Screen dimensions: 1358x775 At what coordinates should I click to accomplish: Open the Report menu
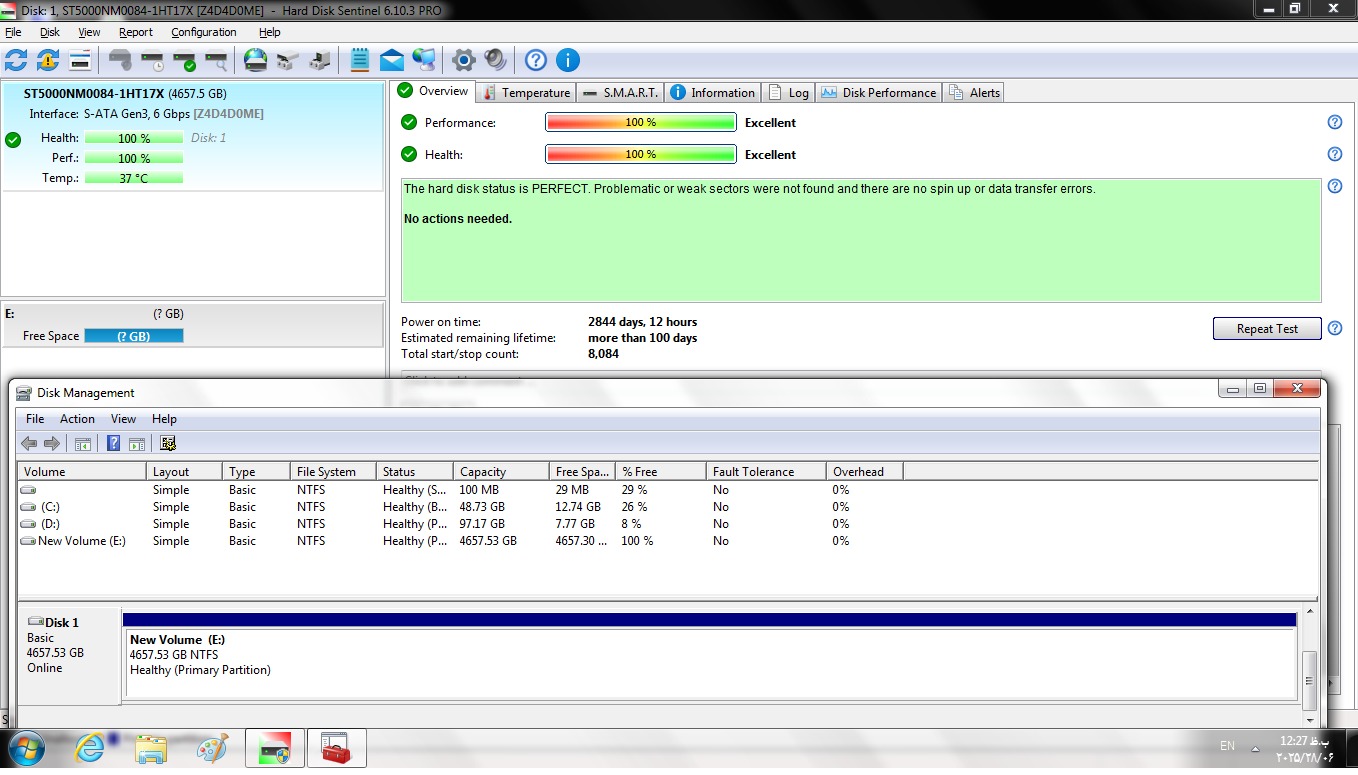pos(136,32)
